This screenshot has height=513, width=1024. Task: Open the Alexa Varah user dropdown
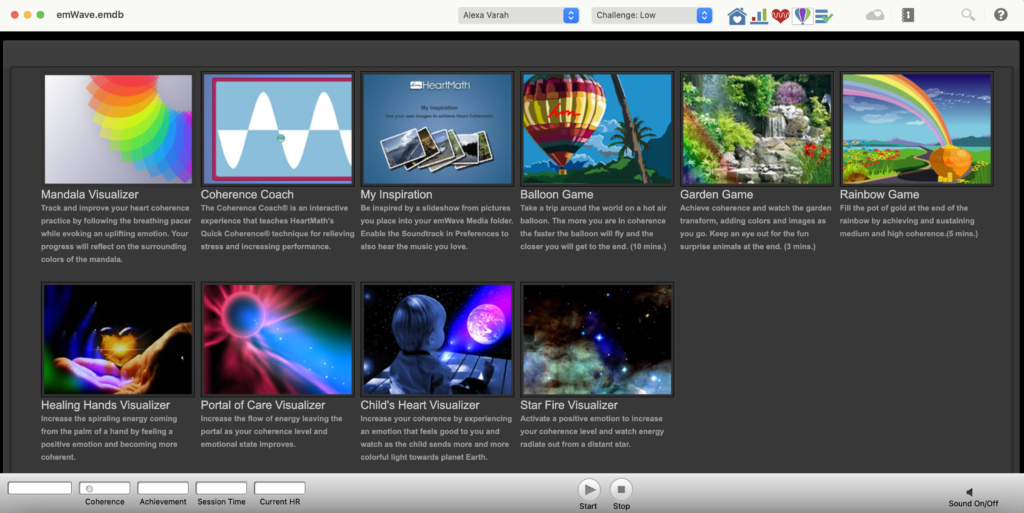pyautogui.click(x=519, y=15)
